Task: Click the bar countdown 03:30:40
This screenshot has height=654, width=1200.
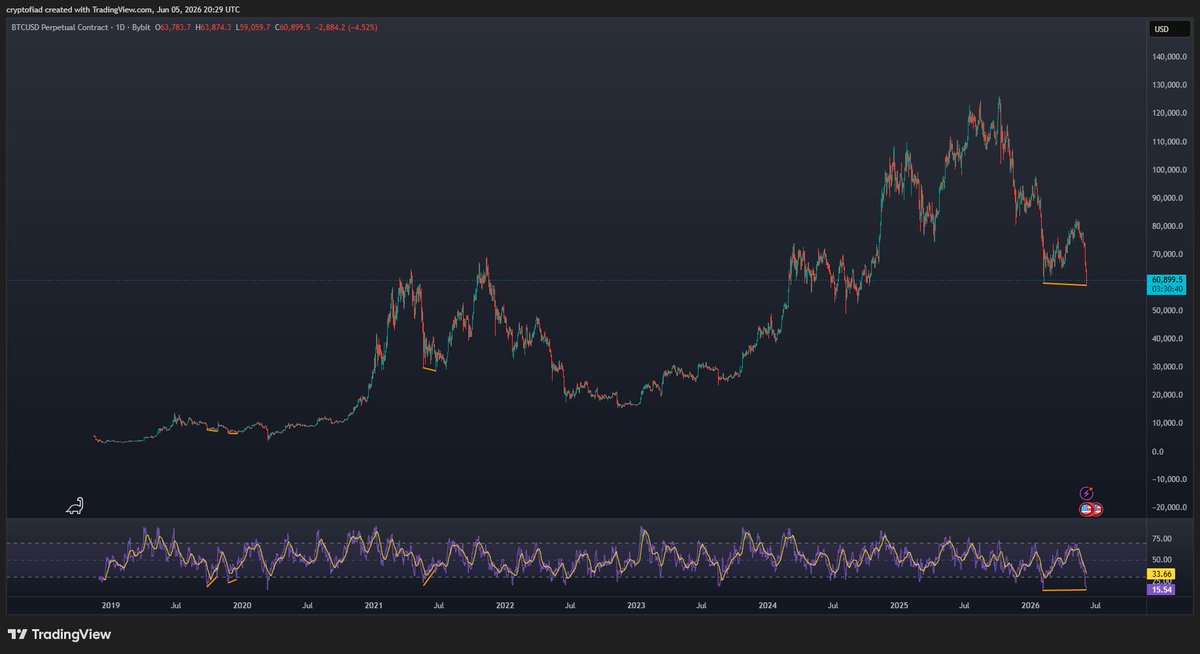Action: tap(1167, 289)
